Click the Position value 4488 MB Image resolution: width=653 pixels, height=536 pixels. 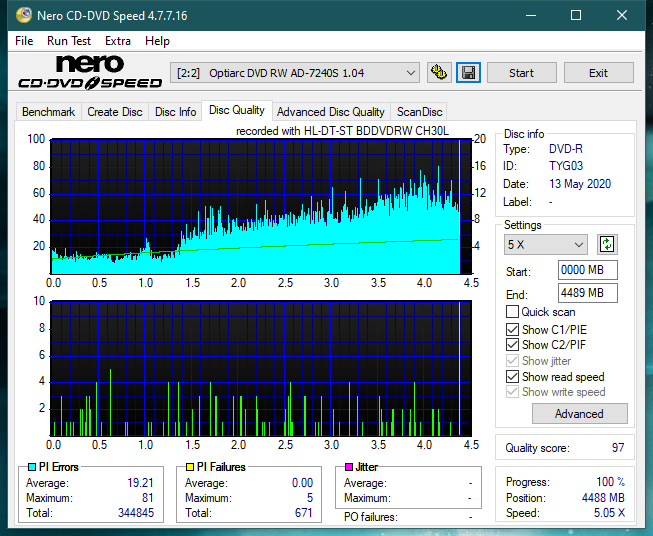click(x=603, y=498)
